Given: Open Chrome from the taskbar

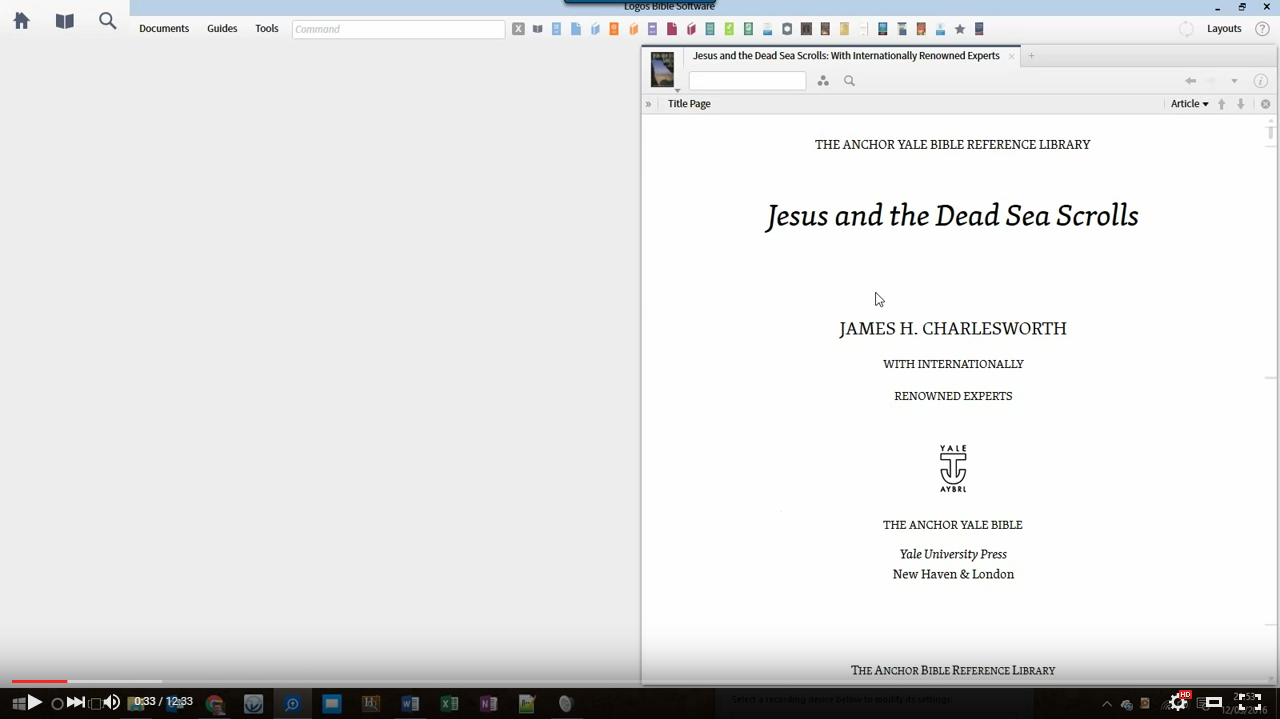Looking at the screenshot, I should (x=214, y=704).
